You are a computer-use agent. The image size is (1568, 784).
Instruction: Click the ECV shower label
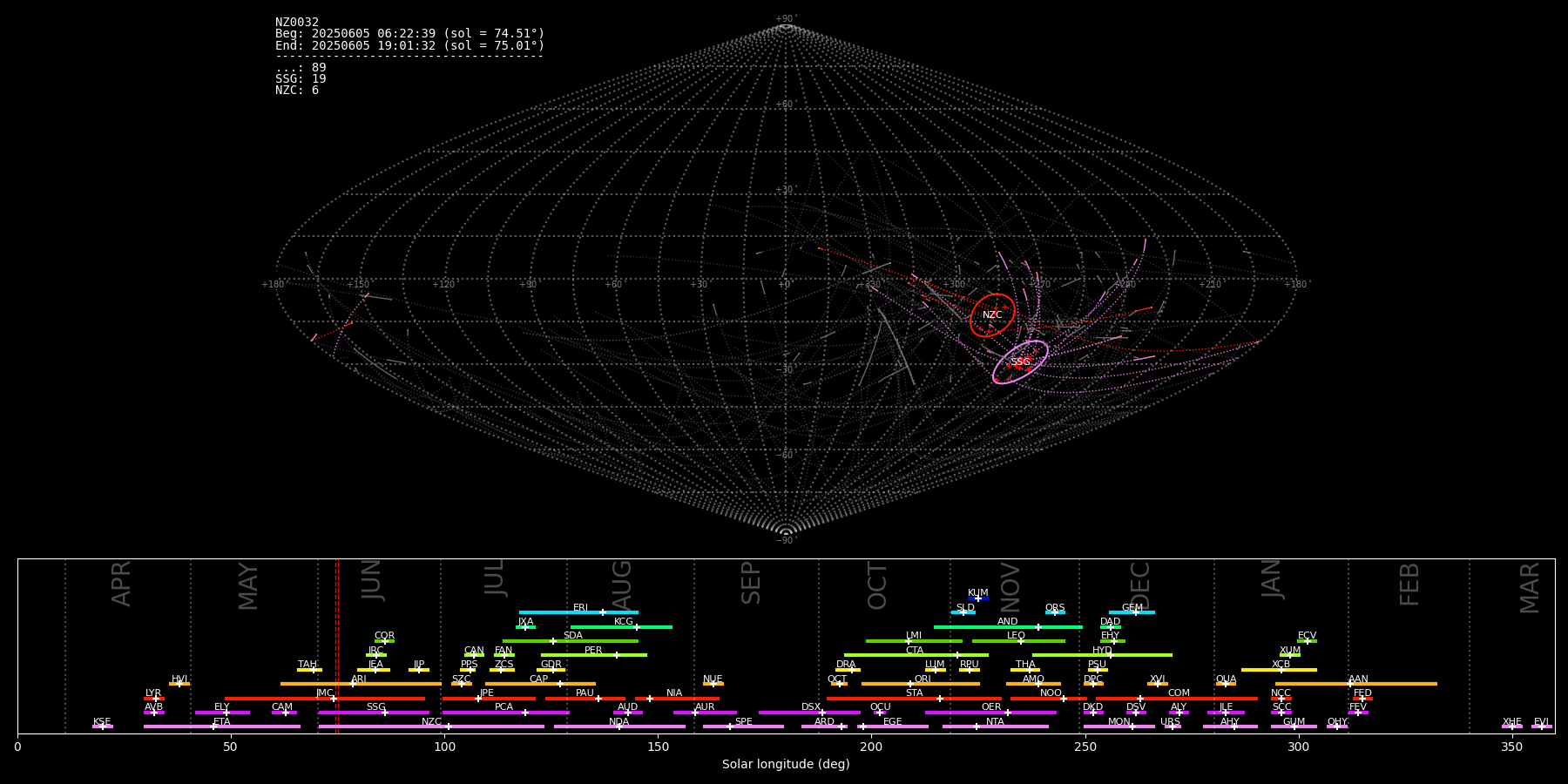click(x=1307, y=636)
